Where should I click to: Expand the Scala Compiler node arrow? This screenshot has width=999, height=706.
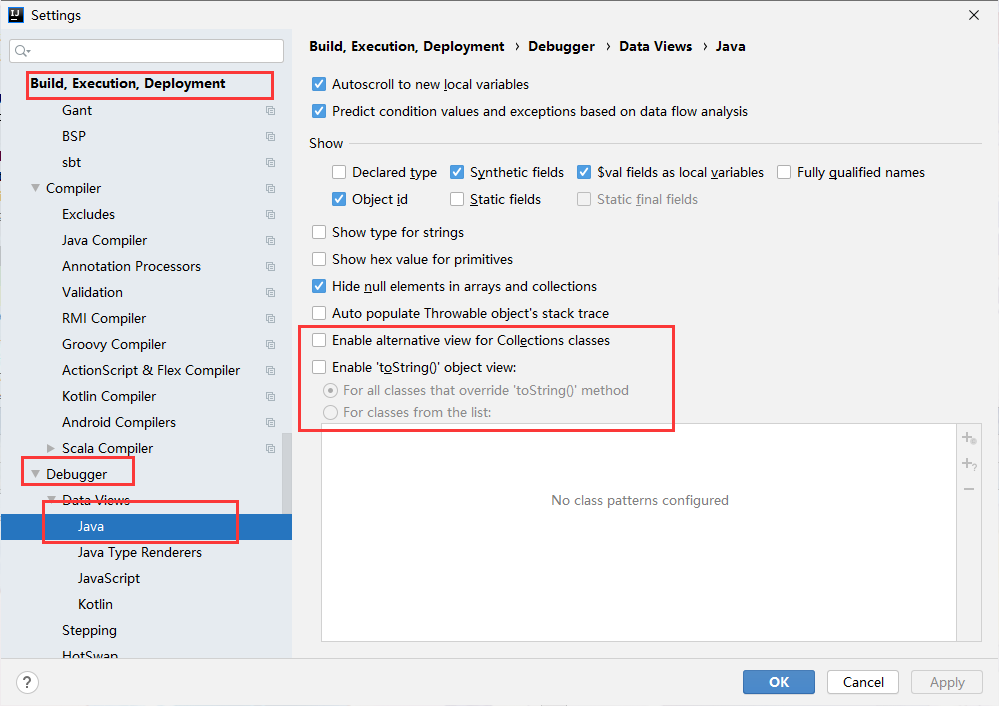tap(51, 449)
